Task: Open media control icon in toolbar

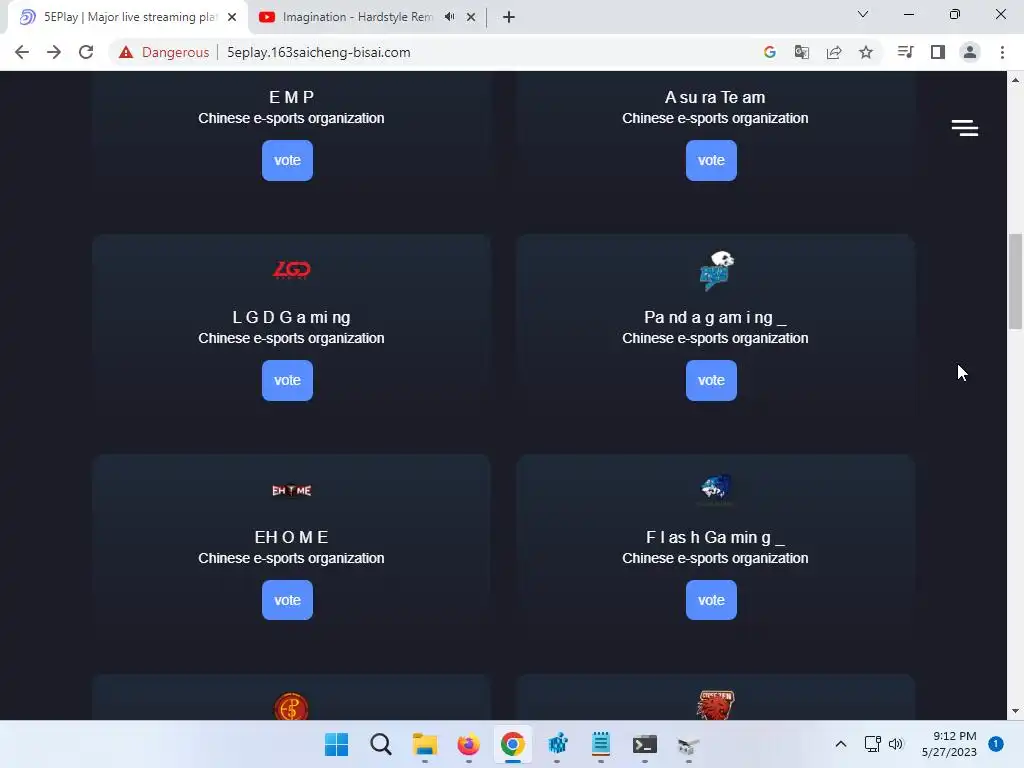Action: click(x=905, y=52)
